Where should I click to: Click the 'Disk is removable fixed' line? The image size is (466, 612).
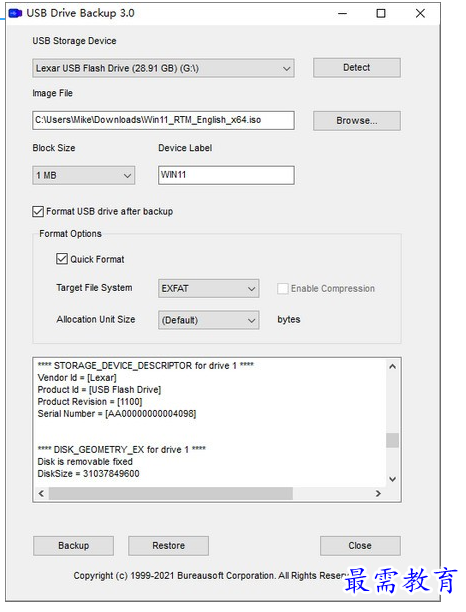point(85,462)
